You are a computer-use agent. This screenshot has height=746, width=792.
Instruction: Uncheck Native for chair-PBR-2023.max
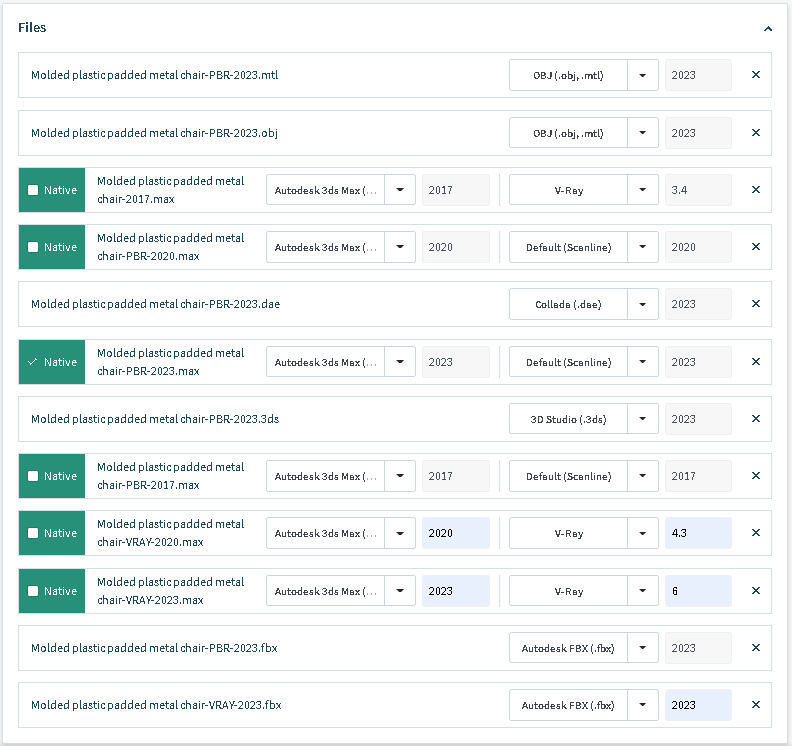tap(33, 362)
